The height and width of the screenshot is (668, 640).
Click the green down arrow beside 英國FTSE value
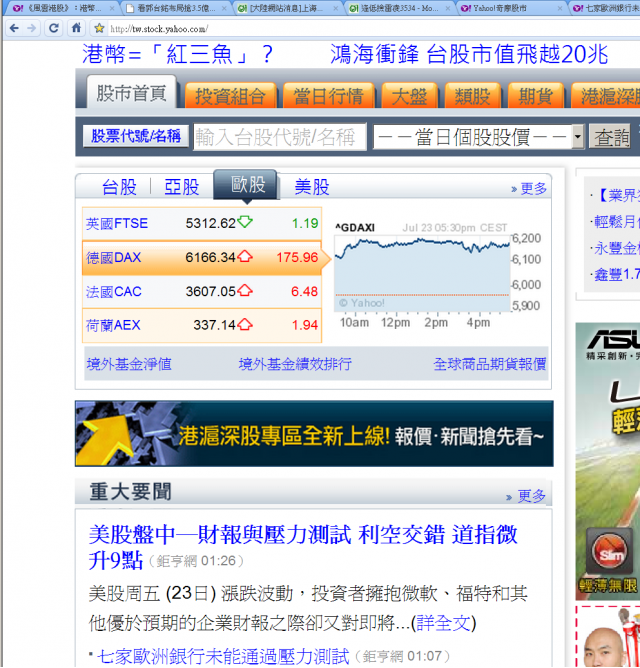[245, 222]
